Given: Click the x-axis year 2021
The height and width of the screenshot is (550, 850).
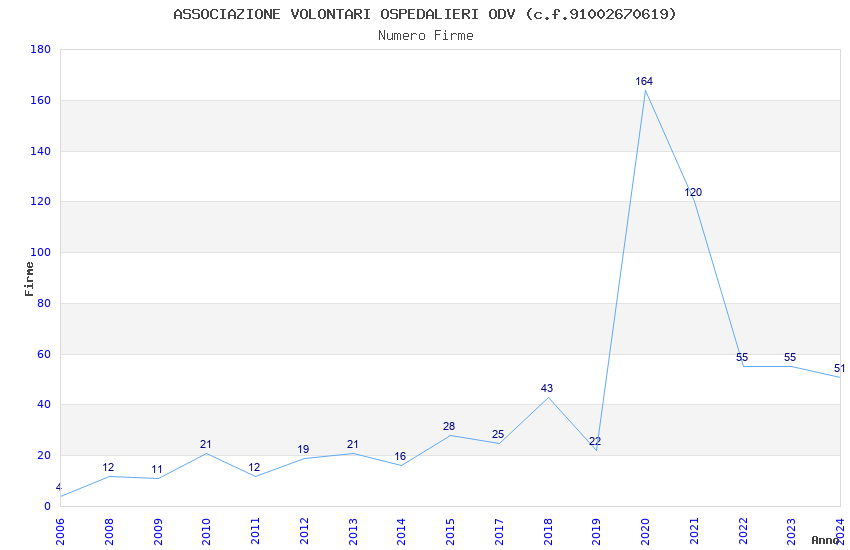Looking at the screenshot, I should click(x=694, y=531).
